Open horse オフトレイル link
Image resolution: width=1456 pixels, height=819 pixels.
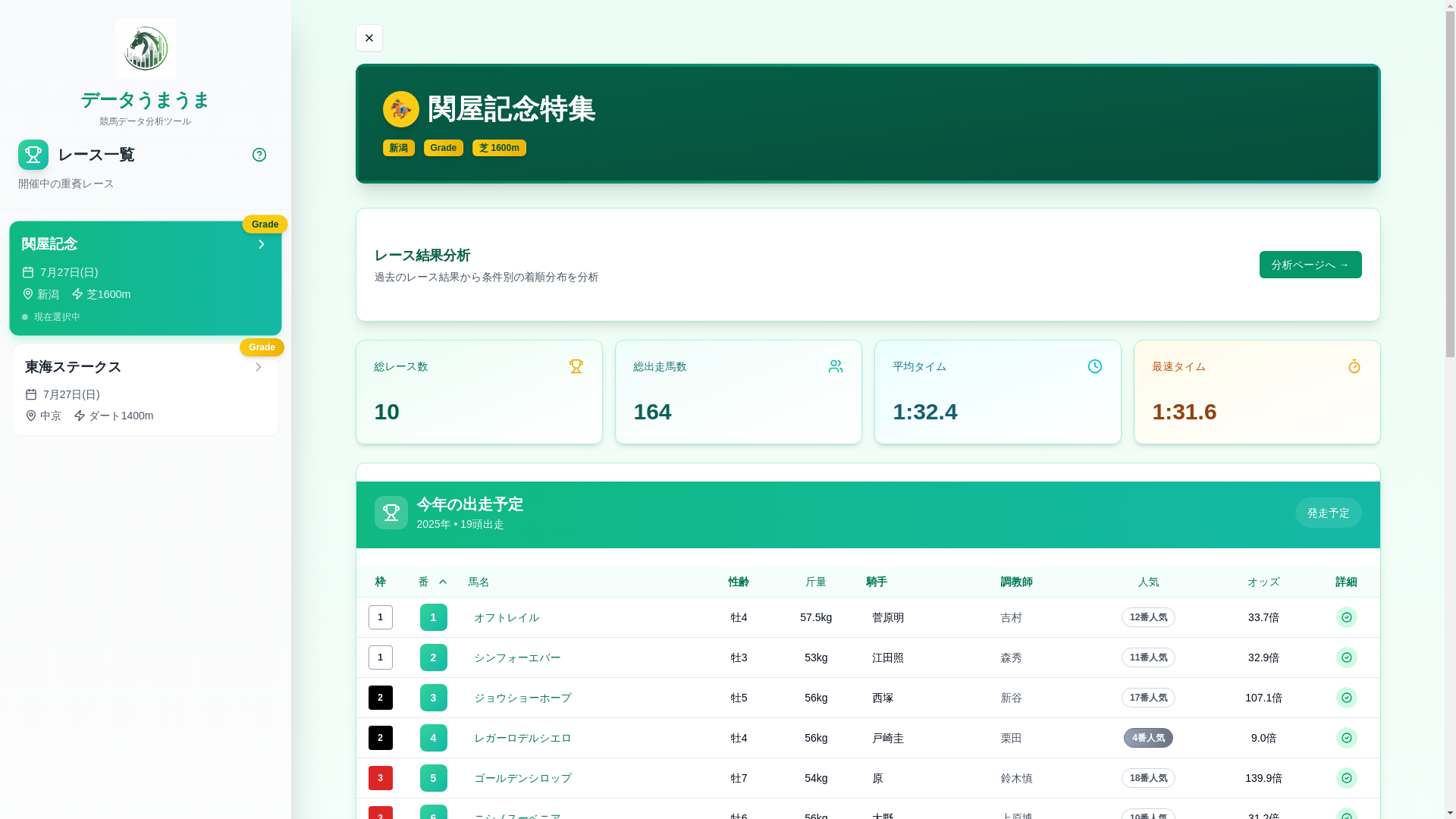coord(507,617)
